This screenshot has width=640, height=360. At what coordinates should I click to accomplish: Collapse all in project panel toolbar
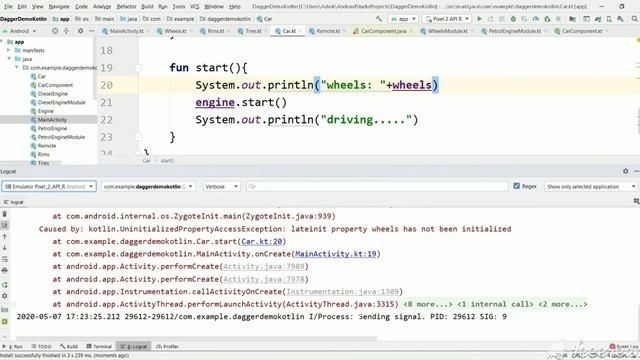point(66,31)
